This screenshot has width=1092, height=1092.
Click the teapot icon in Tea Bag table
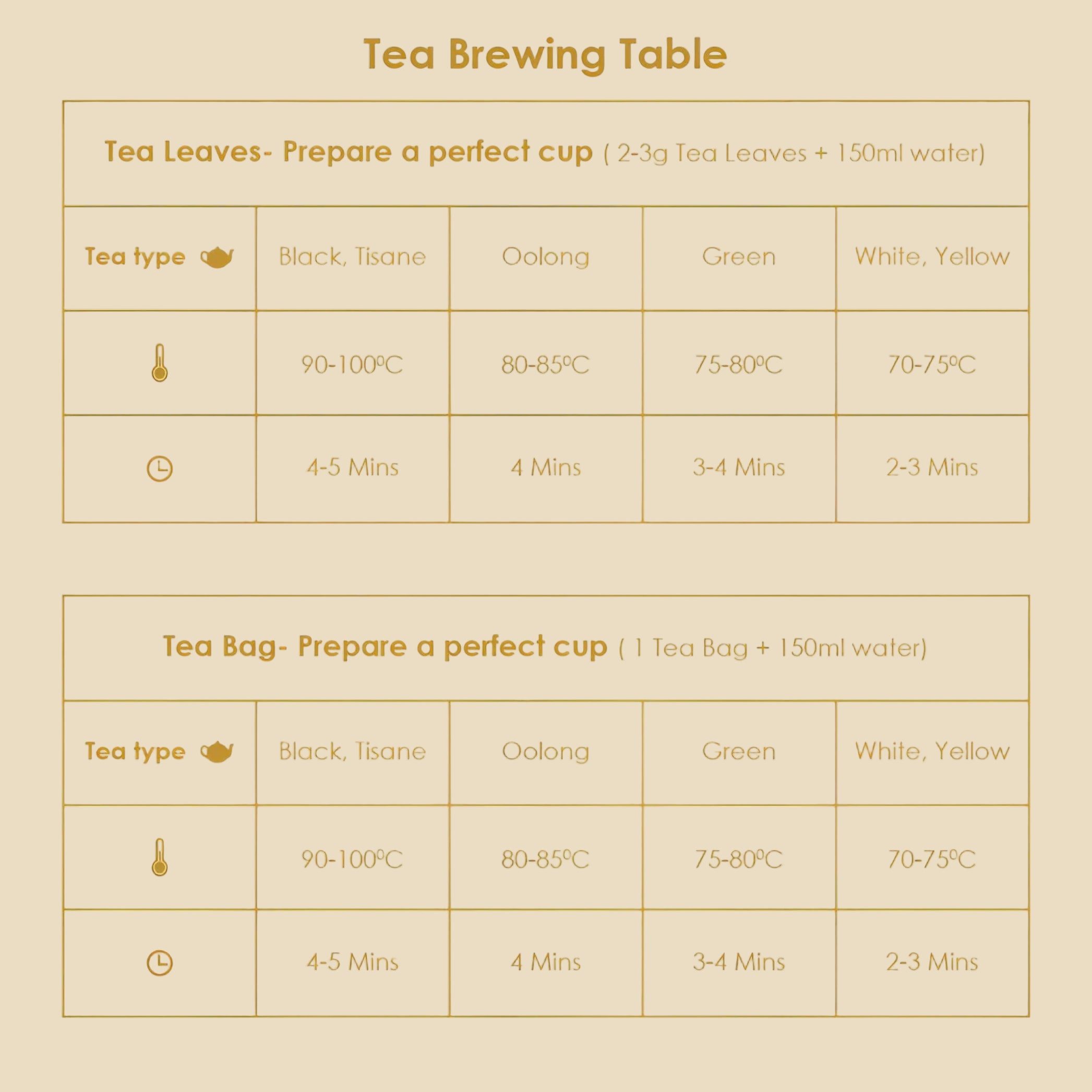point(217,752)
